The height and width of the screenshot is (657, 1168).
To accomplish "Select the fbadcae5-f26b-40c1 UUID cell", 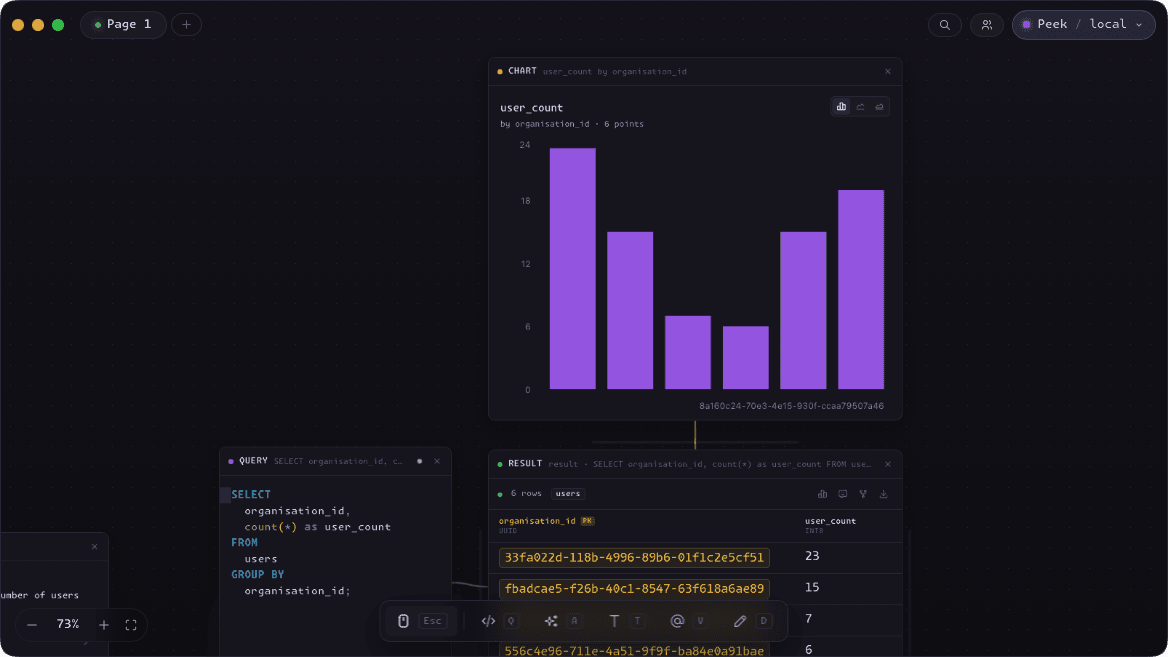I will [634, 588].
